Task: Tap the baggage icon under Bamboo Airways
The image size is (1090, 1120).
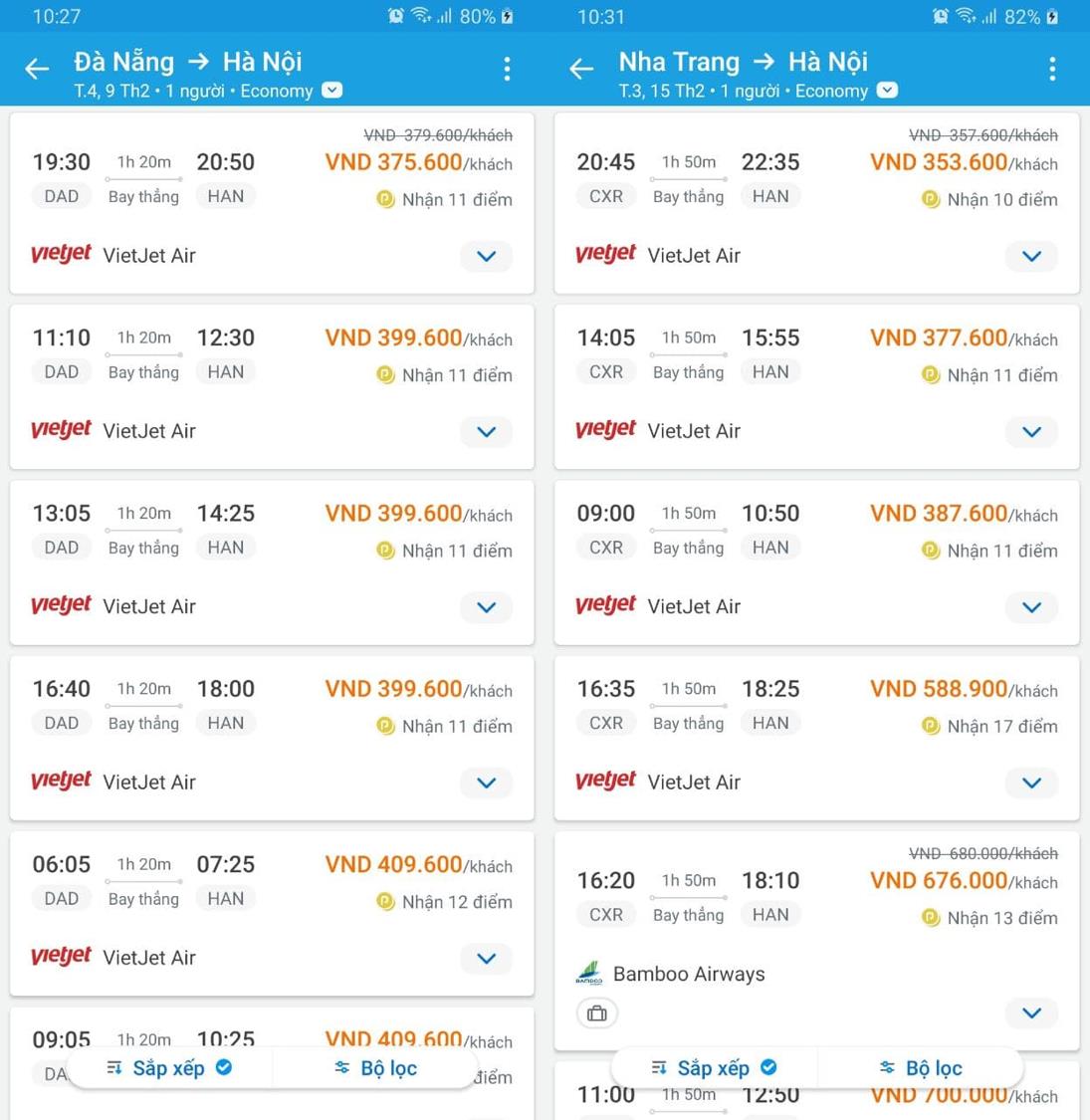Action: tap(597, 1013)
